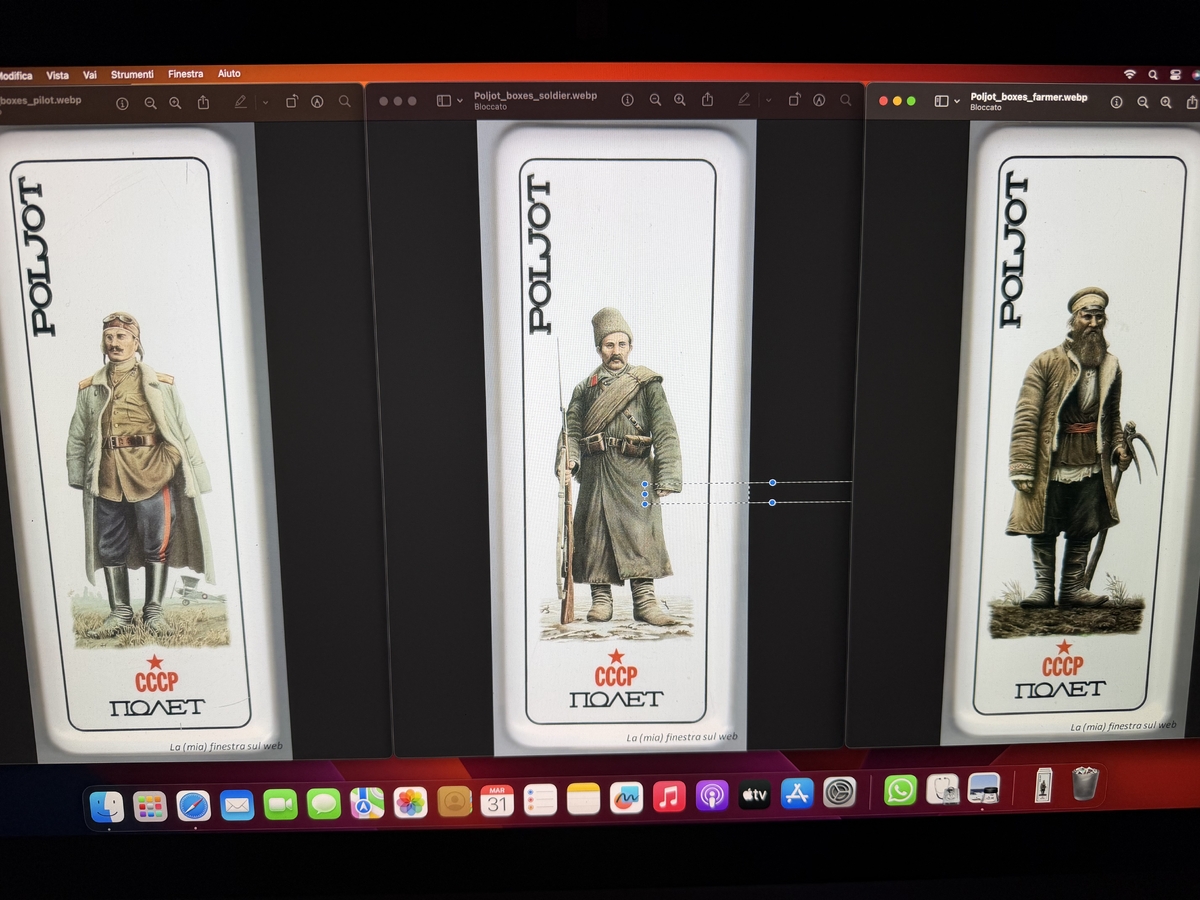Click search icon in soldier window toolbar

846,100
